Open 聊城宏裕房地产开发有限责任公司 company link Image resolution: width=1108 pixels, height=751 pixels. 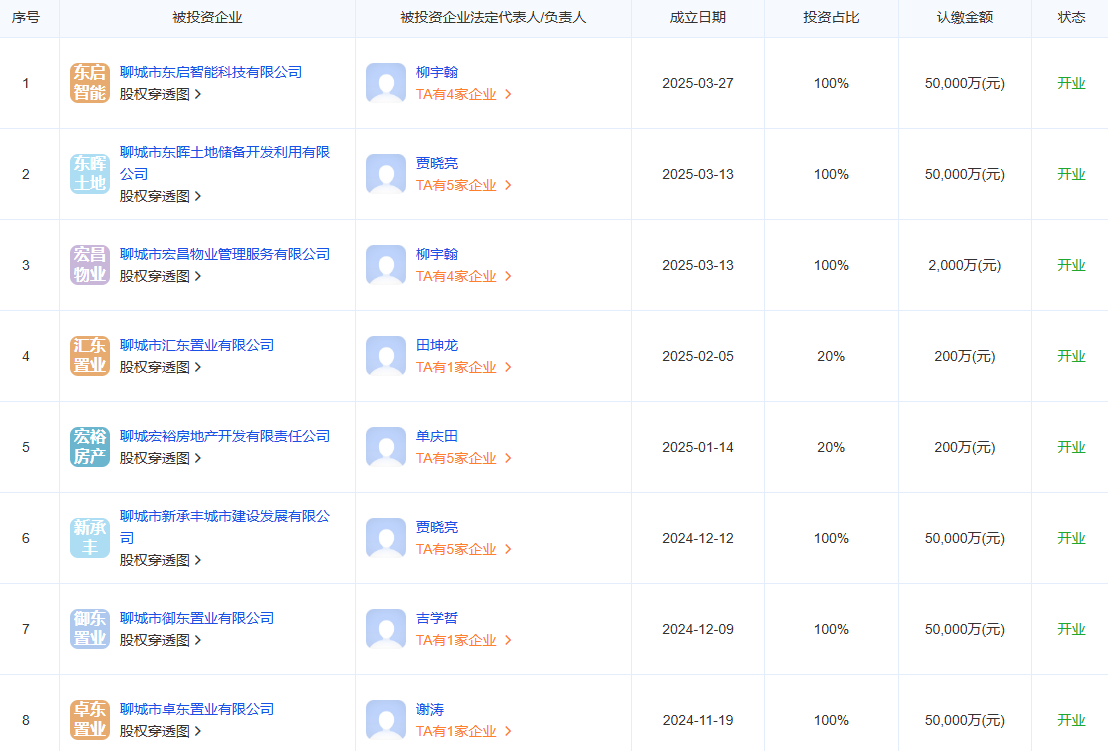[x=224, y=436]
